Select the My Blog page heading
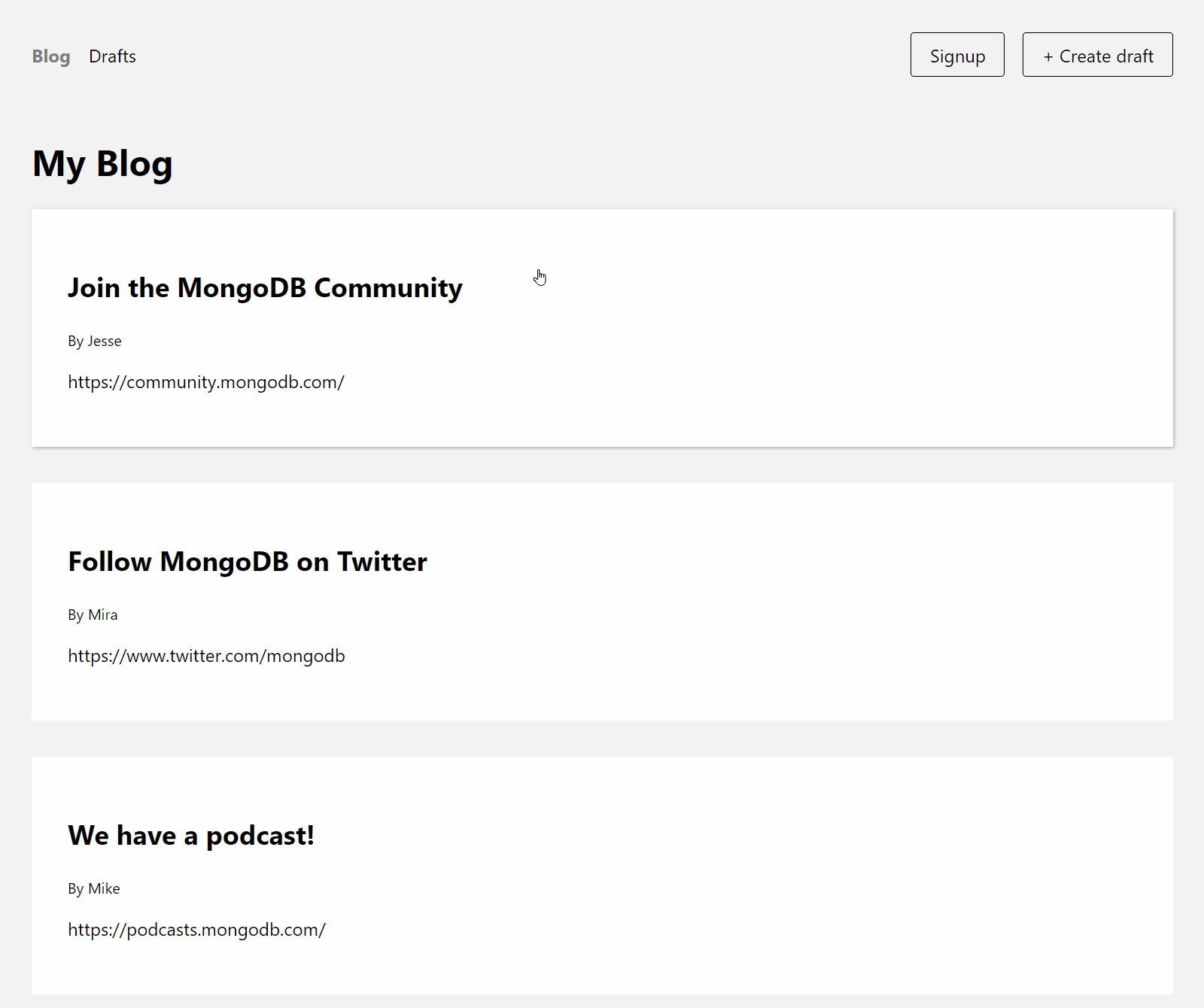Image resolution: width=1204 pixels, height=1008 pixels. (102, 164)
